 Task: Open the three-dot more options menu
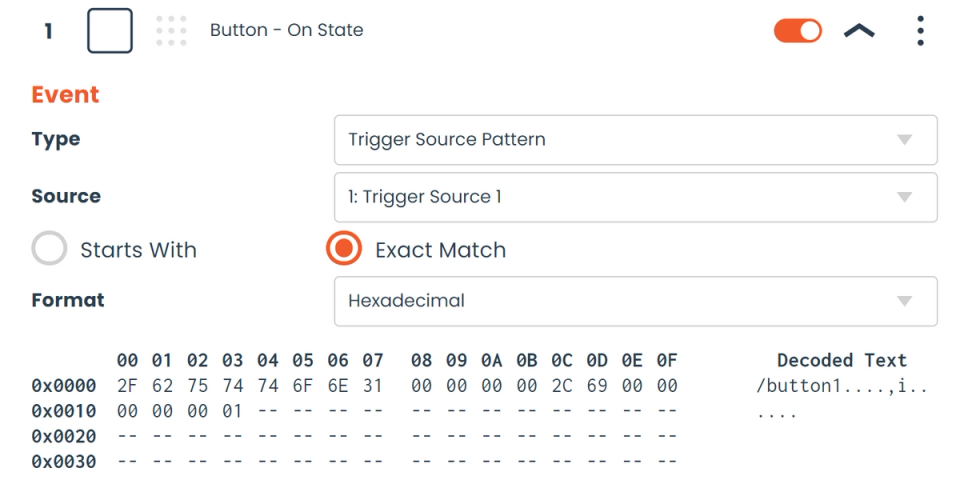[x=920, y=31]
